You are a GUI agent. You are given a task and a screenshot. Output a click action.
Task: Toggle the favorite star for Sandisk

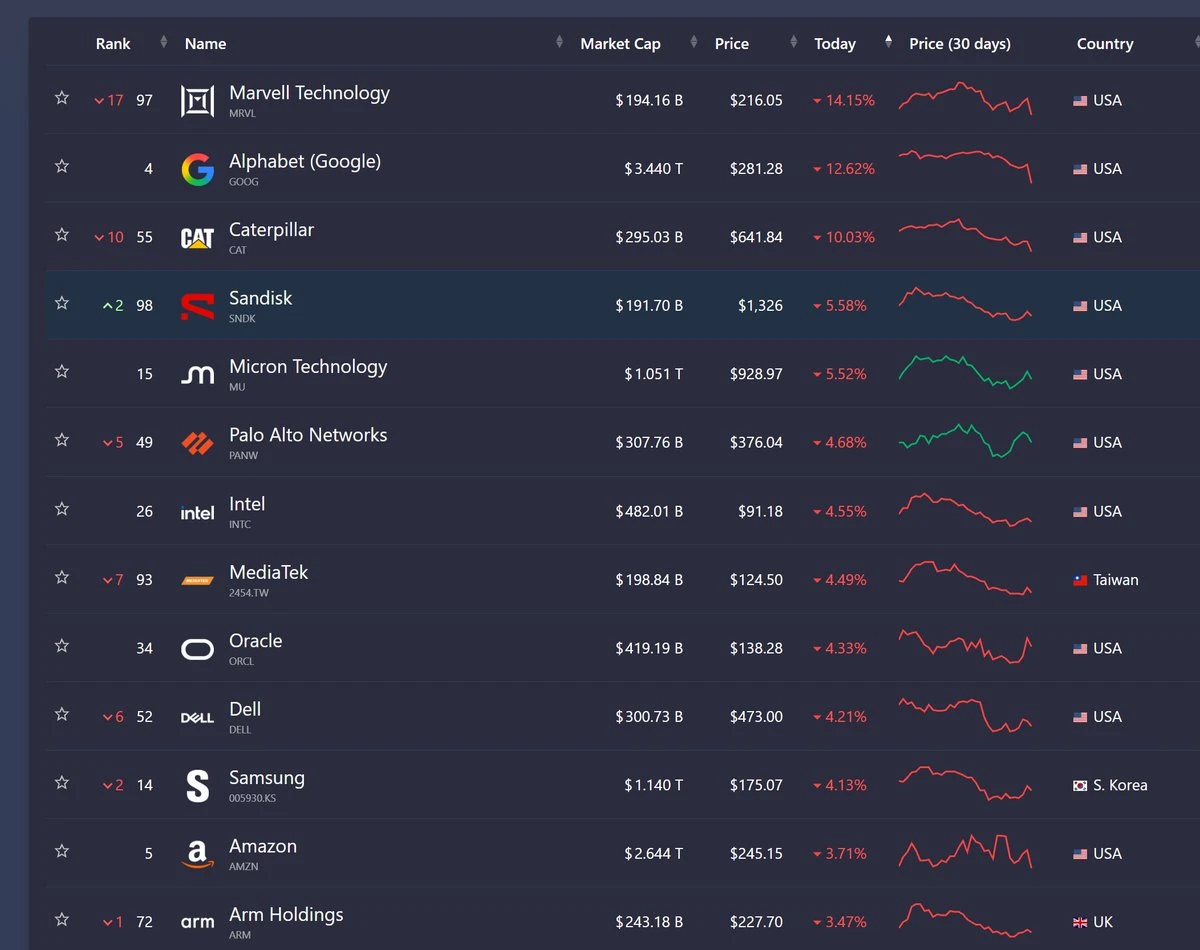62,303
